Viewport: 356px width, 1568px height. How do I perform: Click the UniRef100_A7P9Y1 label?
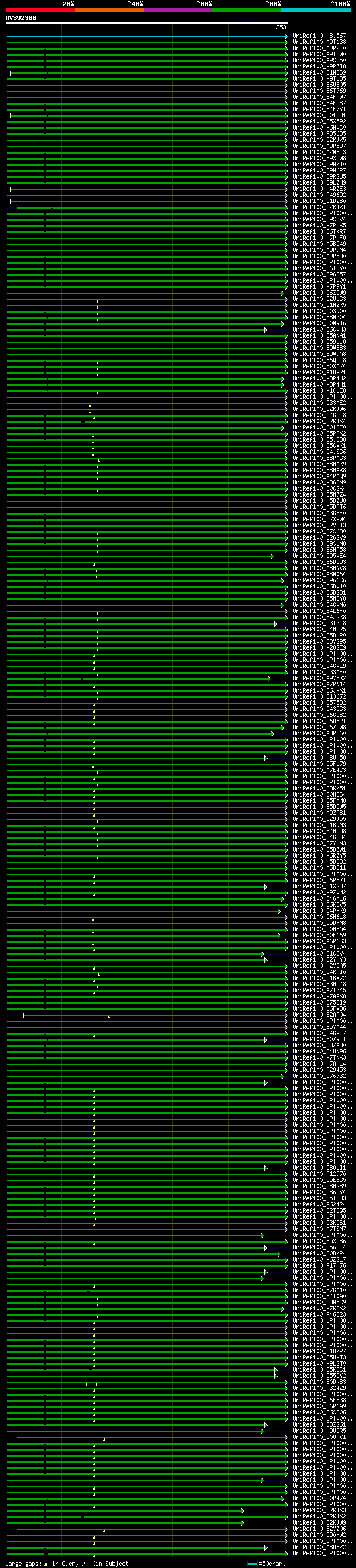point(319,286)
